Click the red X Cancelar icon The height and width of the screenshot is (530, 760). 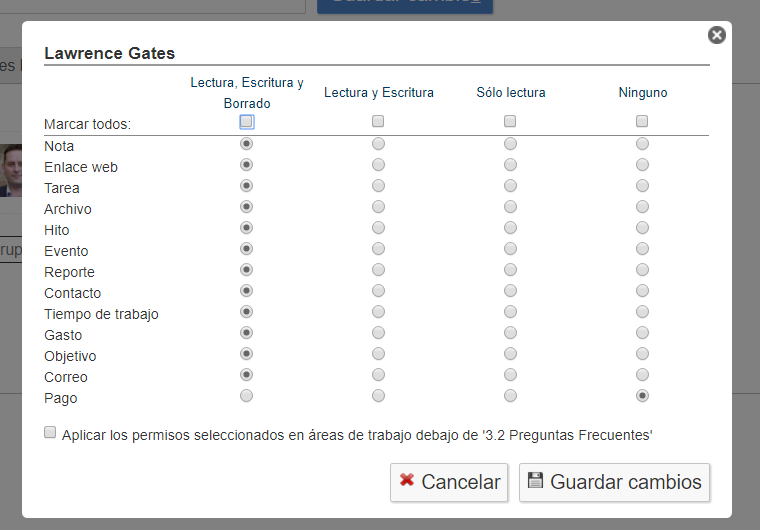(407, 480)
